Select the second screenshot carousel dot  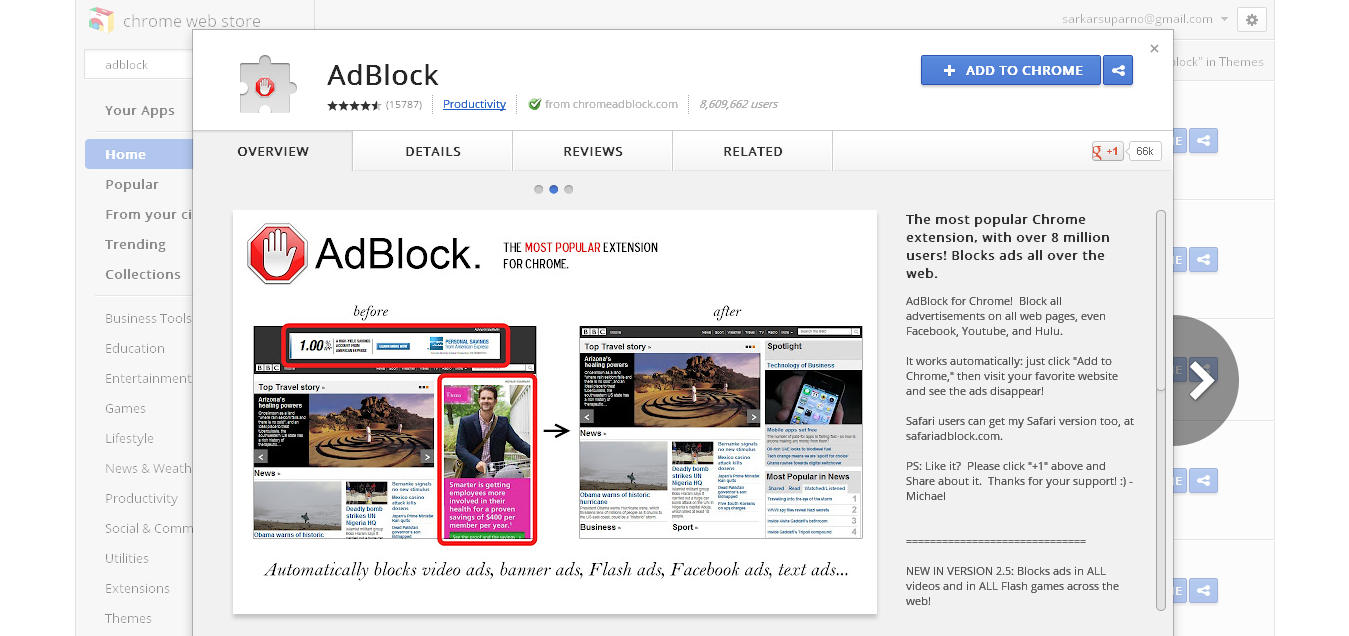point(554,189)
